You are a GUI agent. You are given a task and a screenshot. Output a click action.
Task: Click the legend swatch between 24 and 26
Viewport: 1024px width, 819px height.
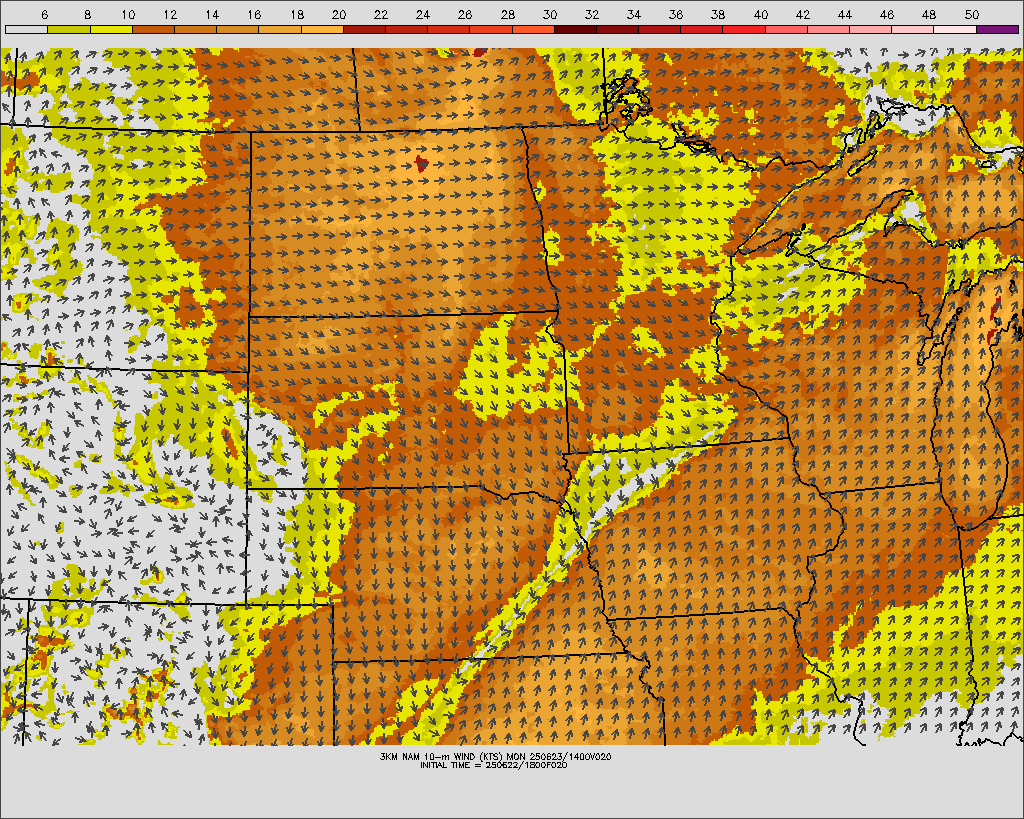point(449,29)
